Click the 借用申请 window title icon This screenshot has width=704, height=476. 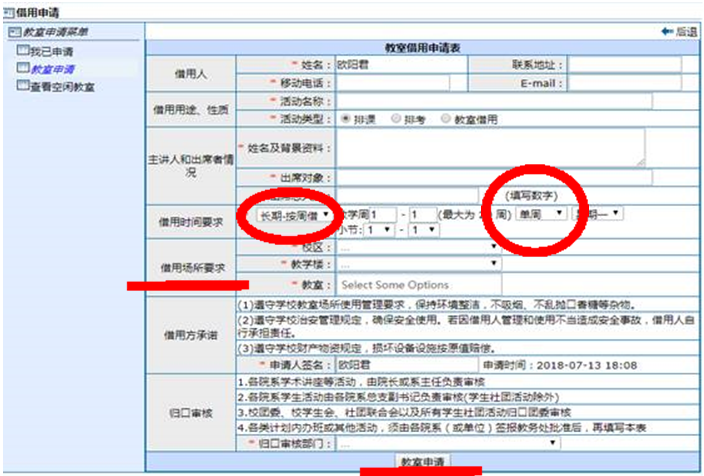9,9
